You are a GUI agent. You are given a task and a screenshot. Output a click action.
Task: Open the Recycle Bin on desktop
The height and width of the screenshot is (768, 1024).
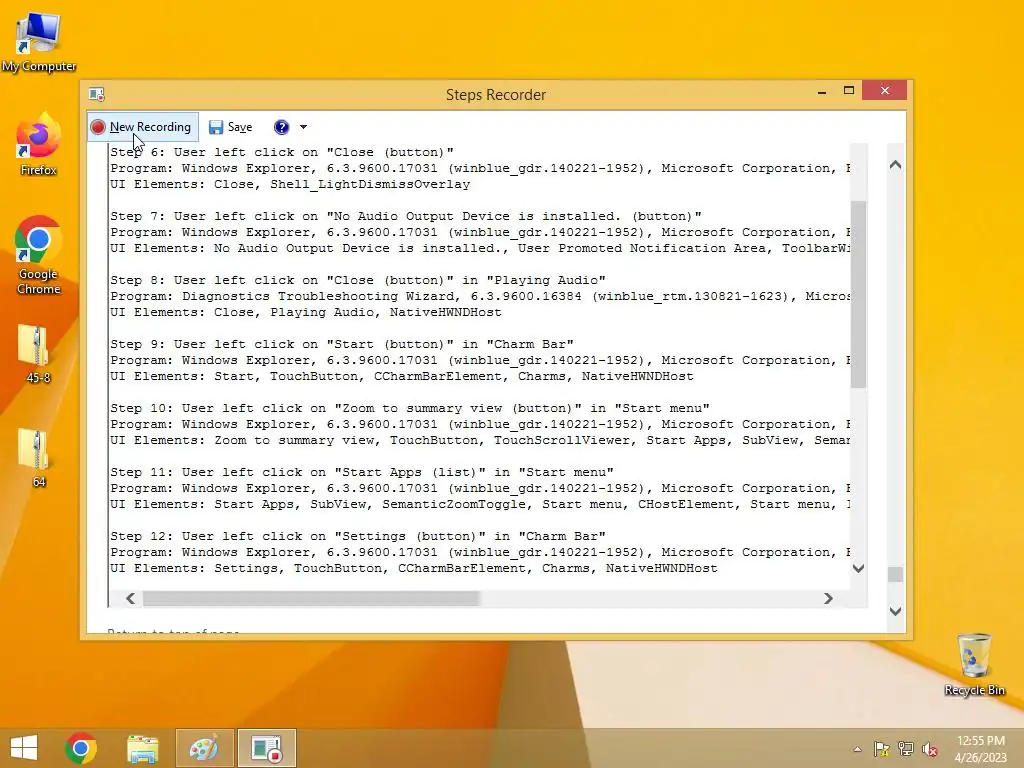974,664
